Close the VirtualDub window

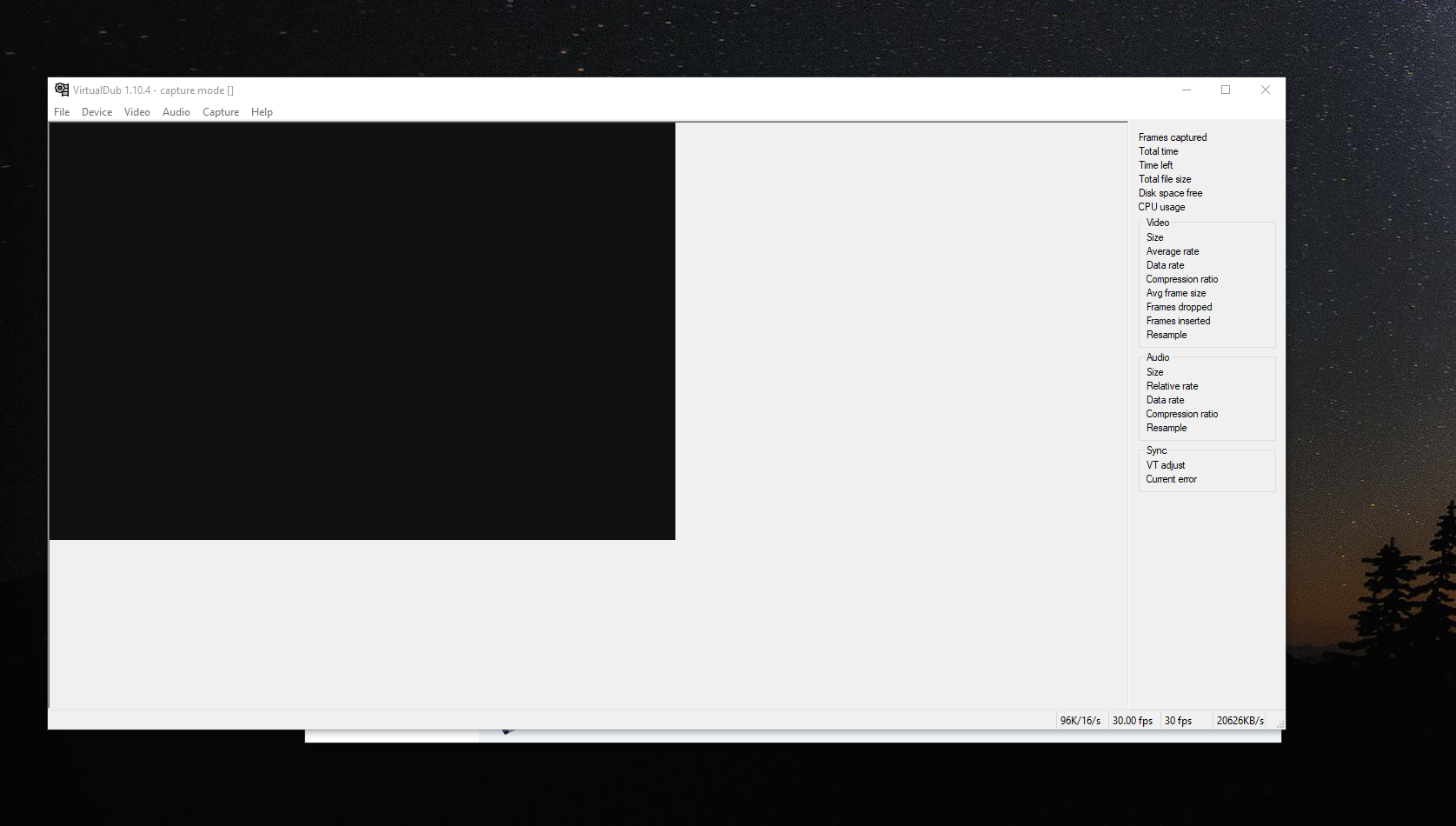(1266, 90)
